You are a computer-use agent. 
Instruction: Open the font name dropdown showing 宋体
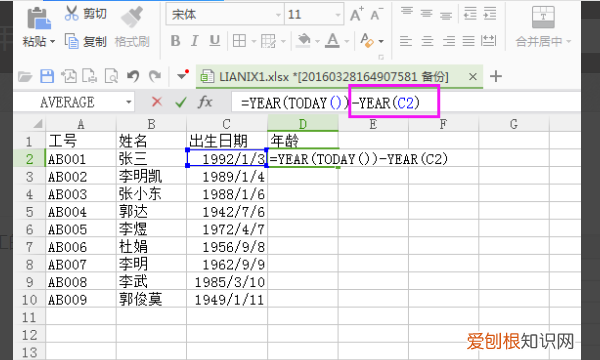tap(278, 15)
